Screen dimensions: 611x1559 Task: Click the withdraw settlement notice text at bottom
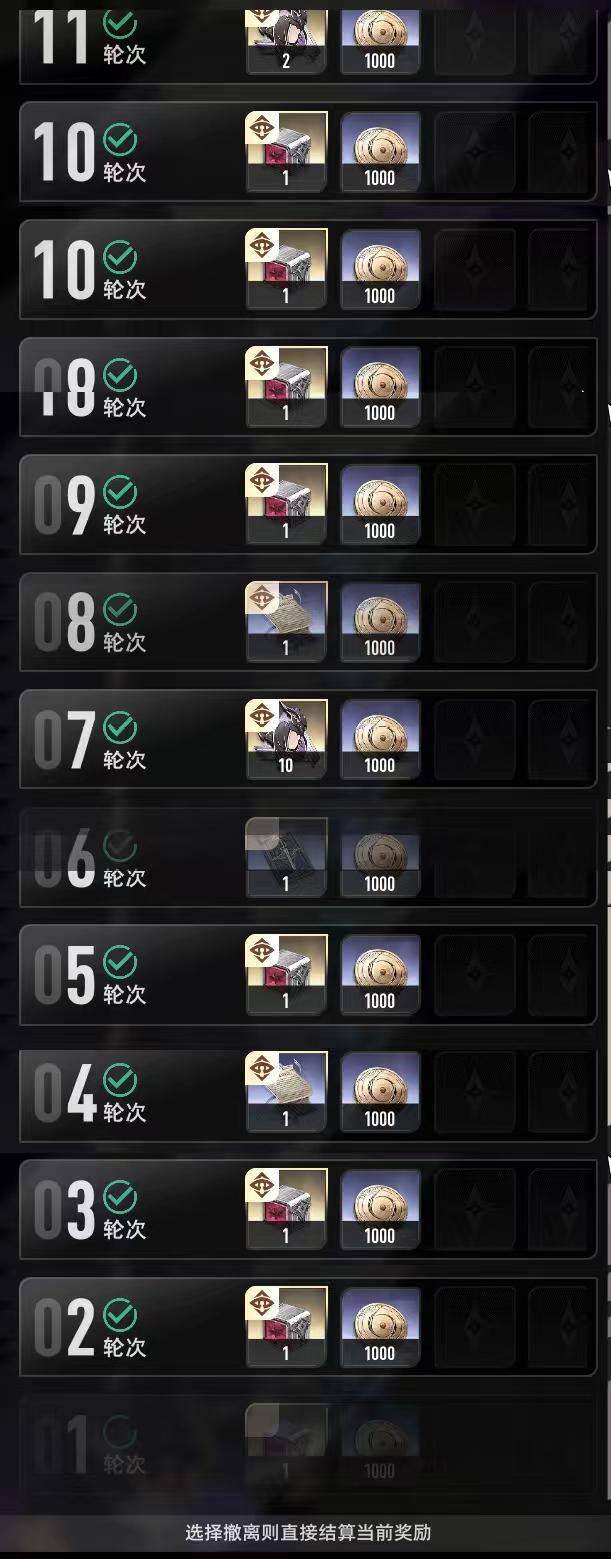pyautogui.click(x=308, y=1532)
